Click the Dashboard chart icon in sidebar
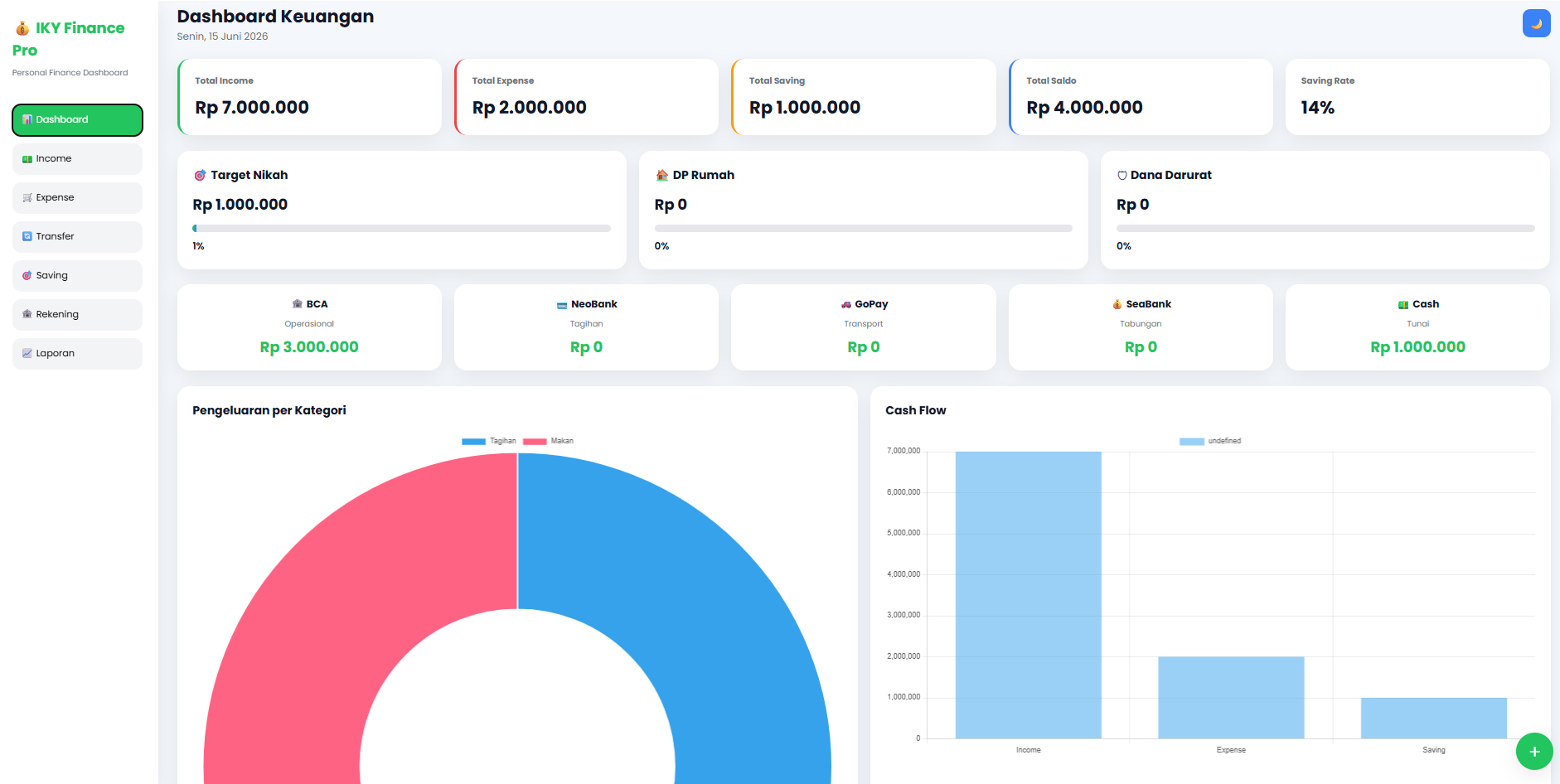 (x=27, y=119)
